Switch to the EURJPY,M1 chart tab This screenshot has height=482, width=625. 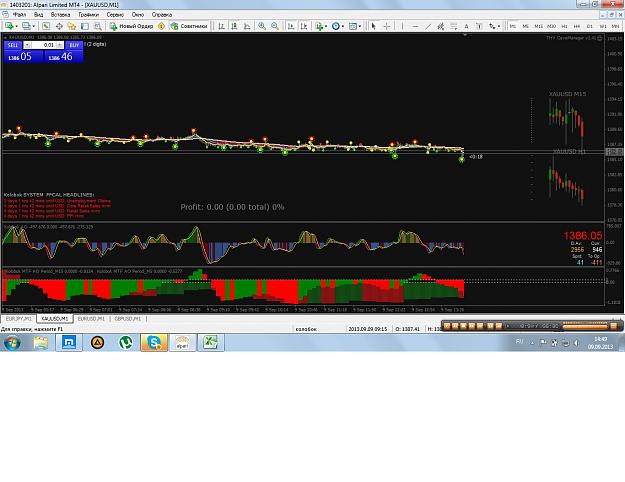click(x=18, y=319)
